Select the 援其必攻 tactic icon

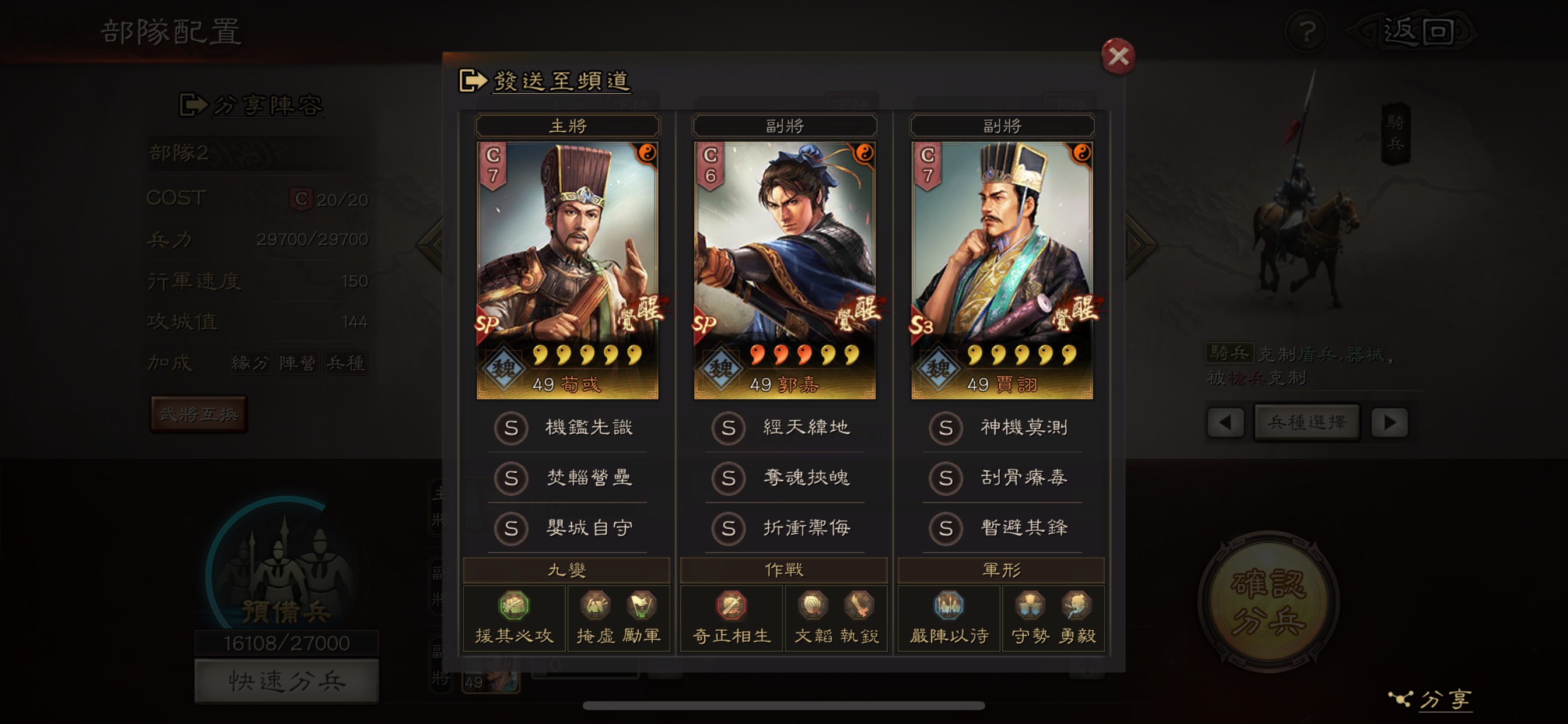(x=514, y=605)
